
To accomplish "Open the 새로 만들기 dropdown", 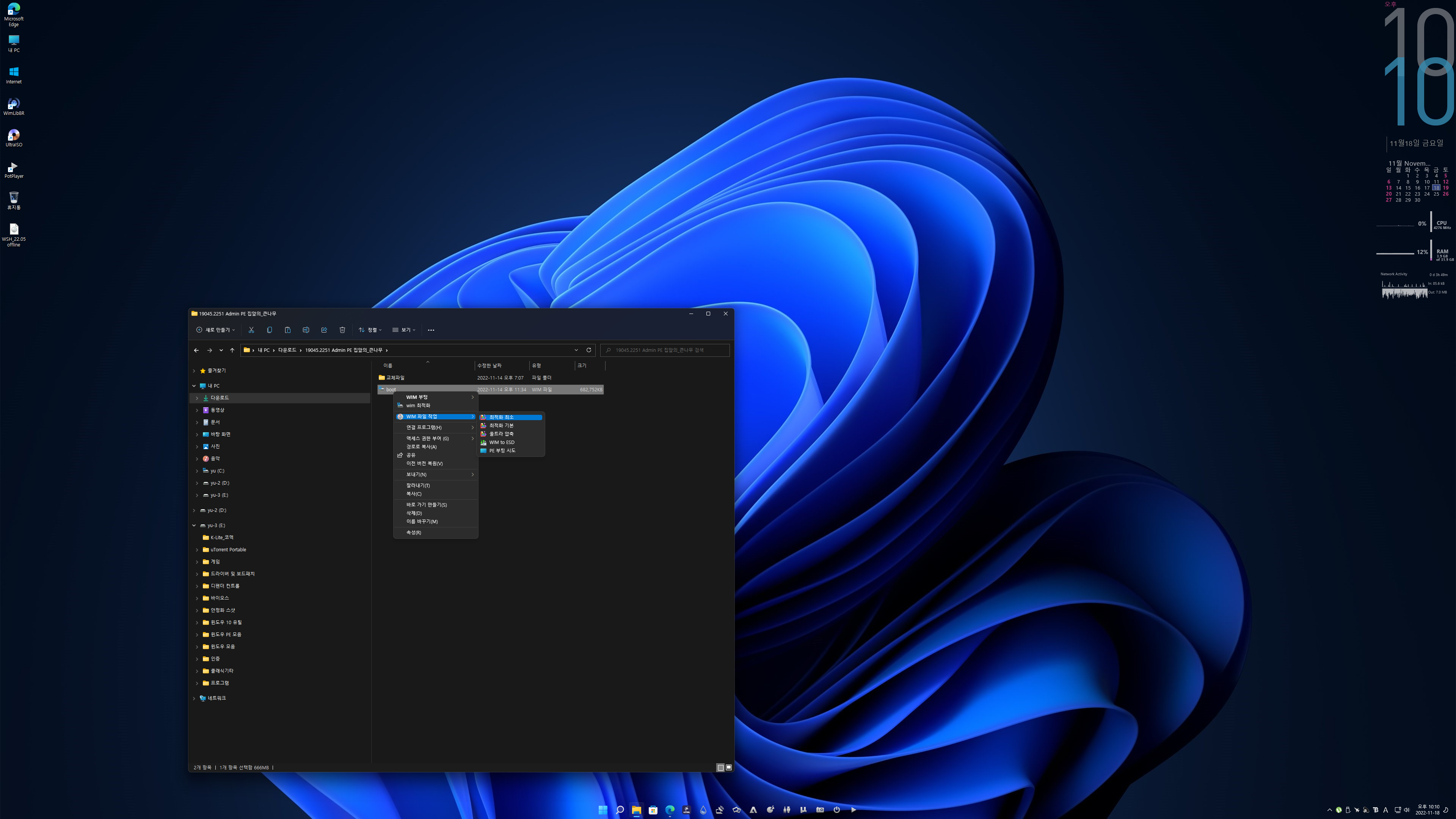I will click(x=215, y=329).
